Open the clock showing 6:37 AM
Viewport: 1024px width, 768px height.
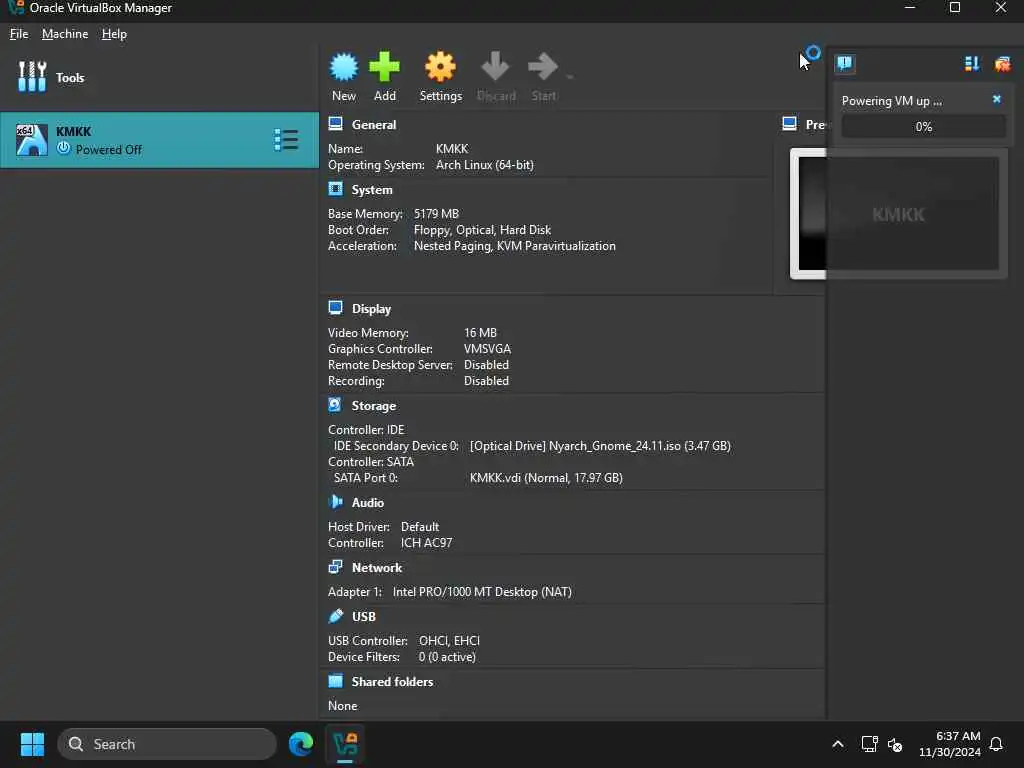click(x=950, y=744)
